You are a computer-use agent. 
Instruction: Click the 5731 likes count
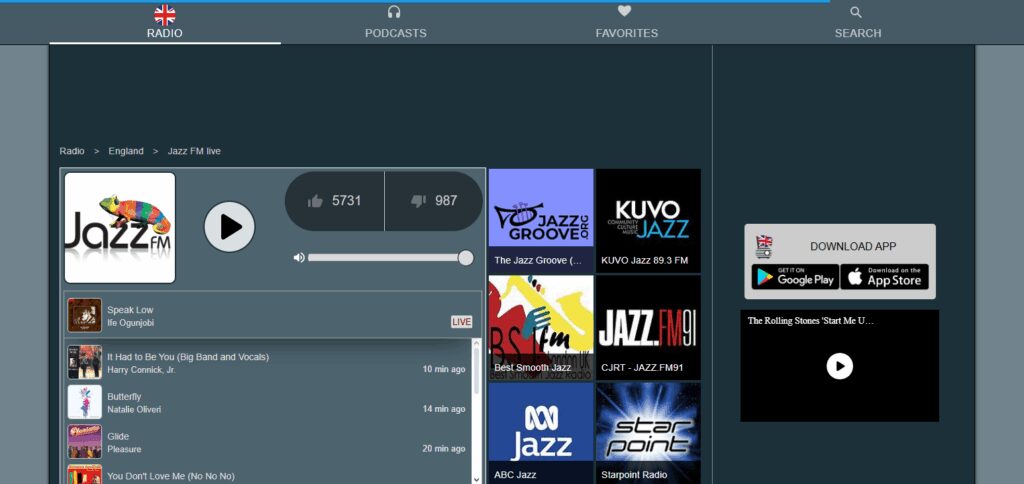(346, 201)
